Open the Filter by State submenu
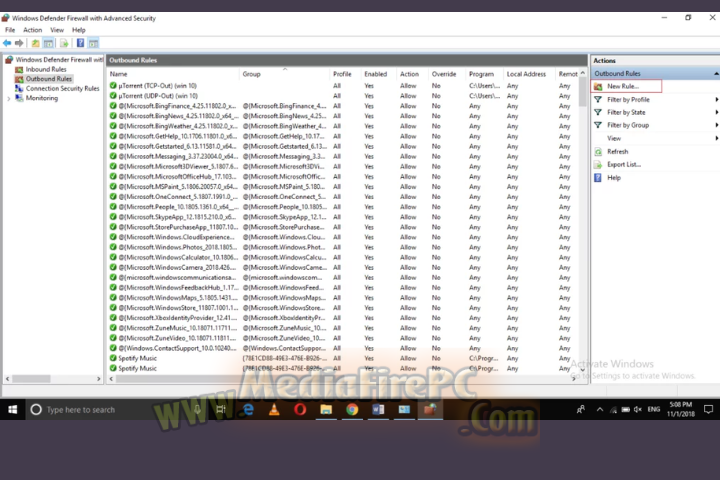Screen dimensions: 720x480 click(654, 112)
